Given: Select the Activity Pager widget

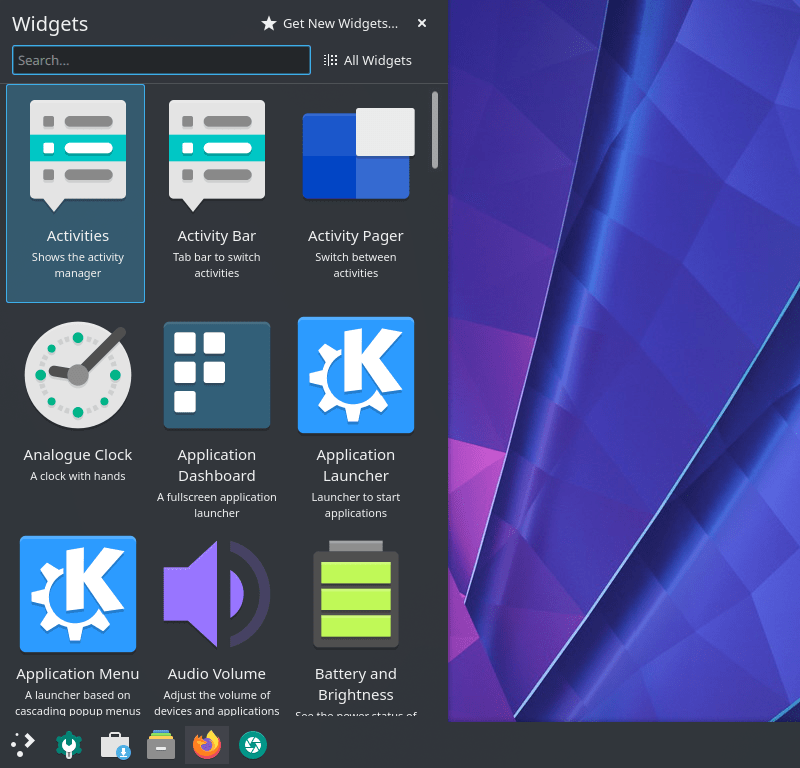Looking at the screenshot, I should [x=356, y=193].
